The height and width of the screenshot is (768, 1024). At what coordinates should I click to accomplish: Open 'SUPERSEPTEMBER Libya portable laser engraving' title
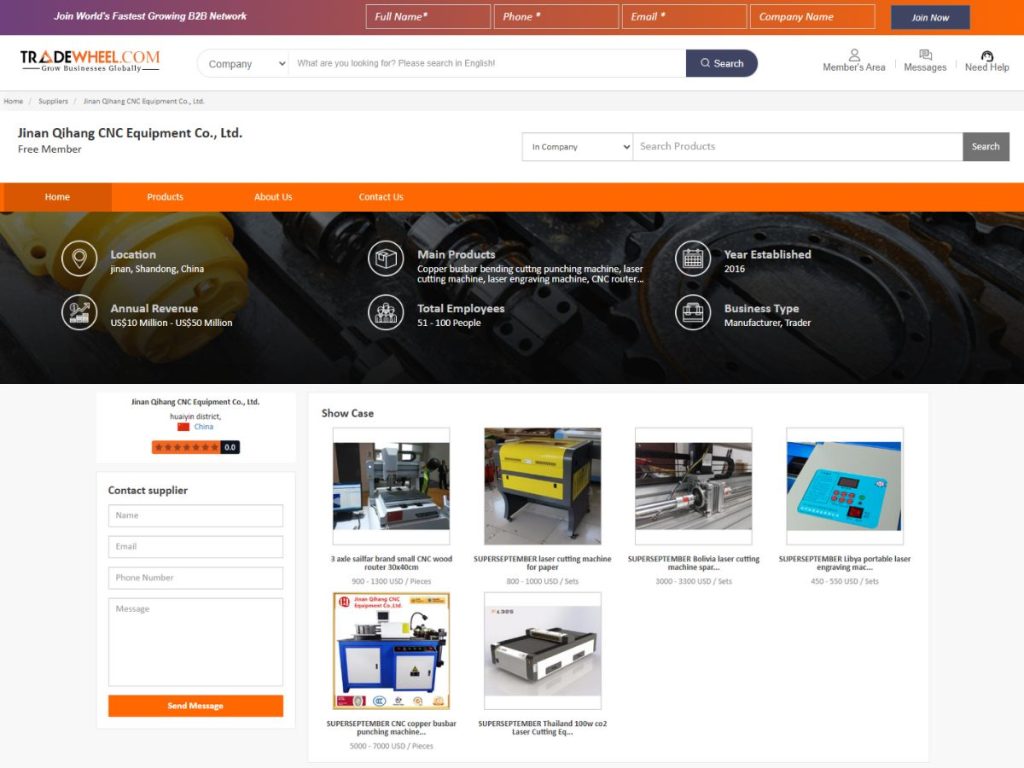click(844, 563)
